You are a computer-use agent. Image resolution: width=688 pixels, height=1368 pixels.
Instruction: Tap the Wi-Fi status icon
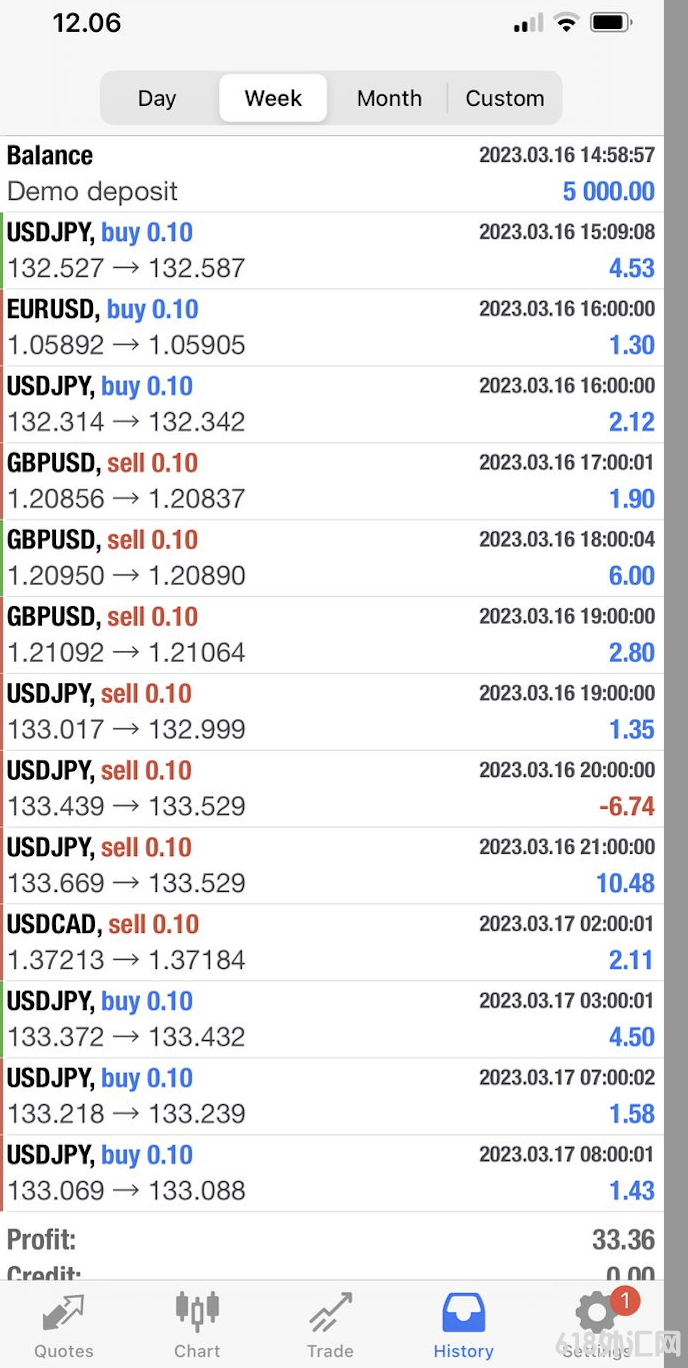(567, 22)
